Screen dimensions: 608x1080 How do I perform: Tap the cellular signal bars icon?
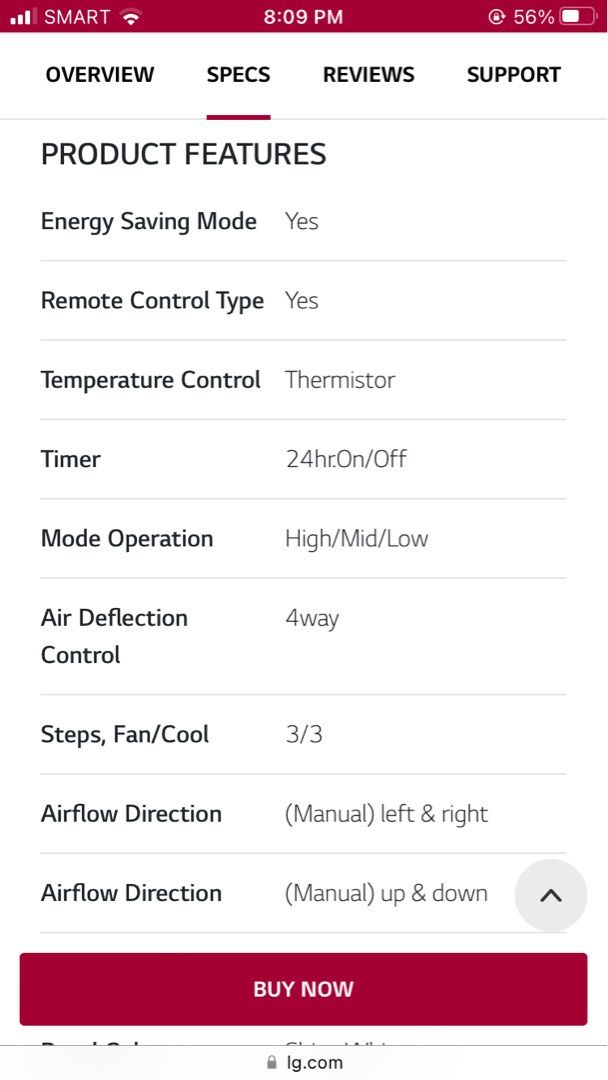pyautogui.click(x=24, y=17)
